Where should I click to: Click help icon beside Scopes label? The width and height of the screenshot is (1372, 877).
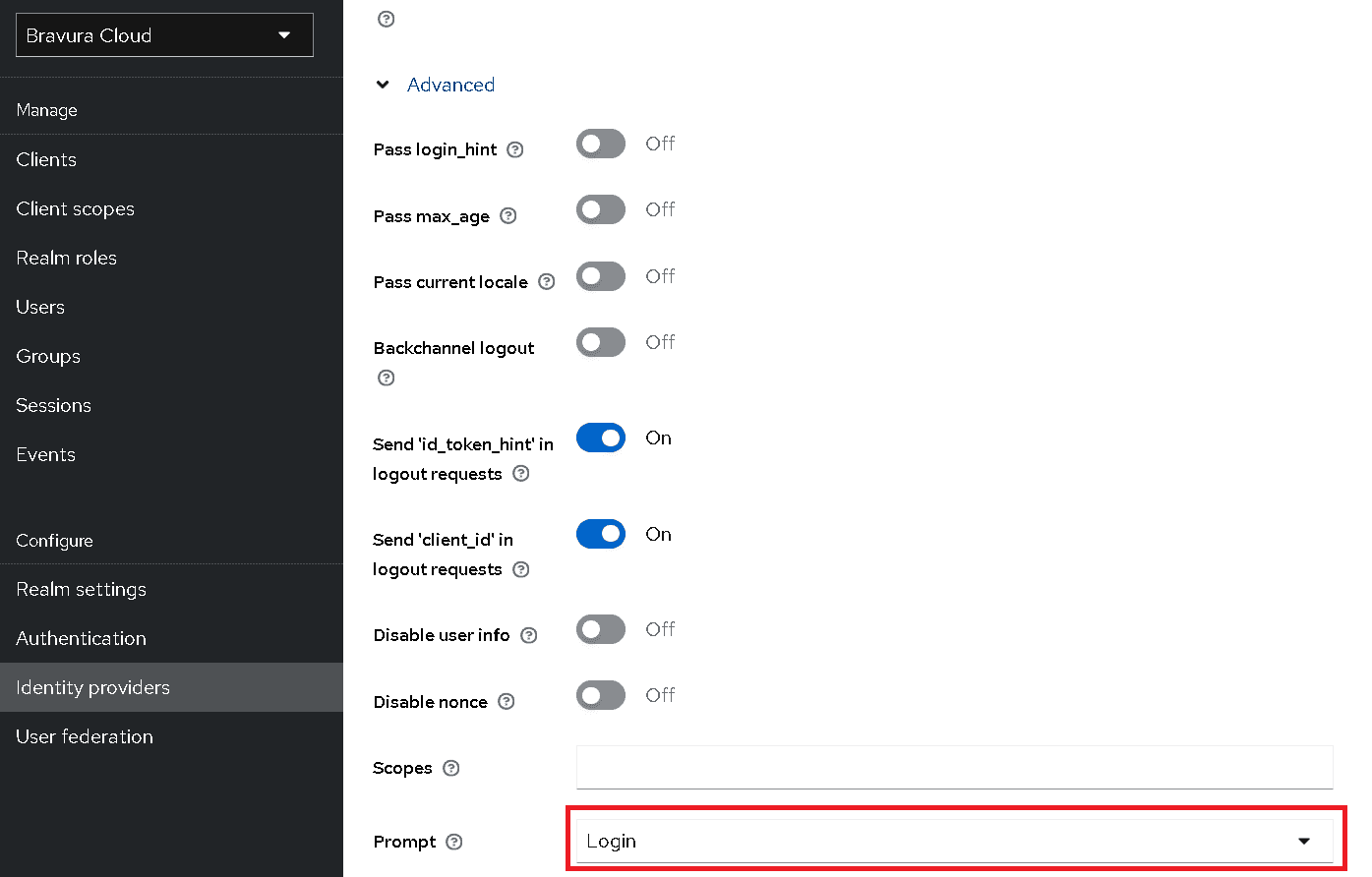(451, 768)
